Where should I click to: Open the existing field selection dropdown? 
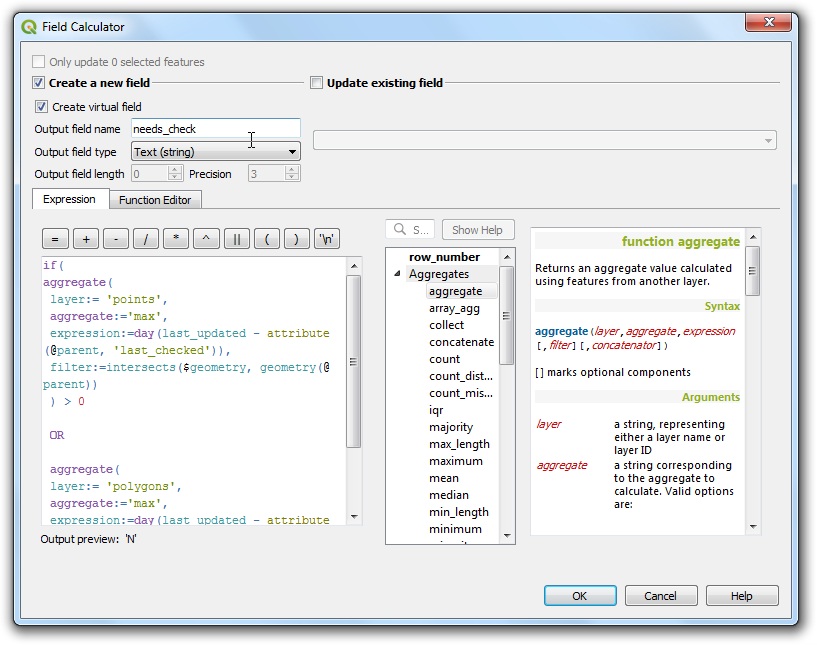[544, 141]
